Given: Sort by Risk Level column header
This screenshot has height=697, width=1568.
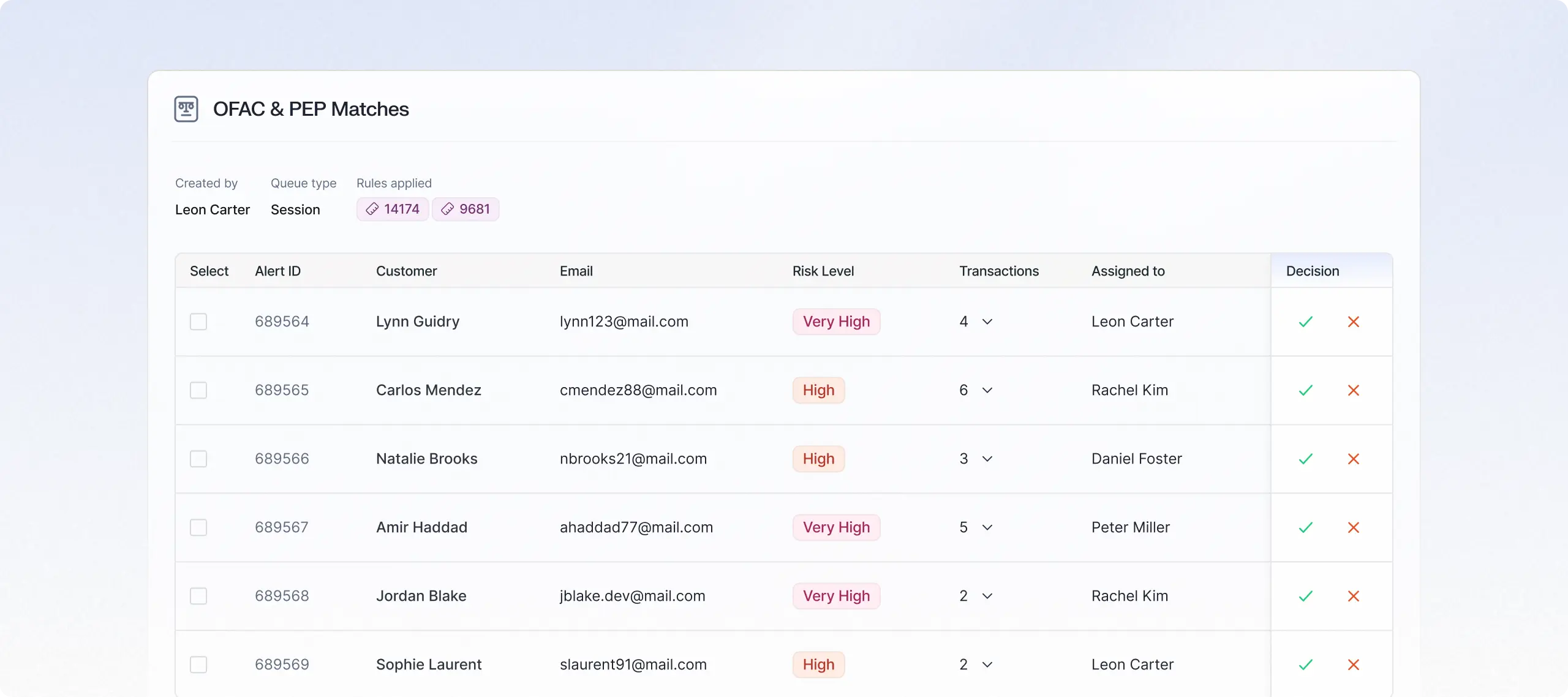Looking at the screenshot, I should click(823, 271).
